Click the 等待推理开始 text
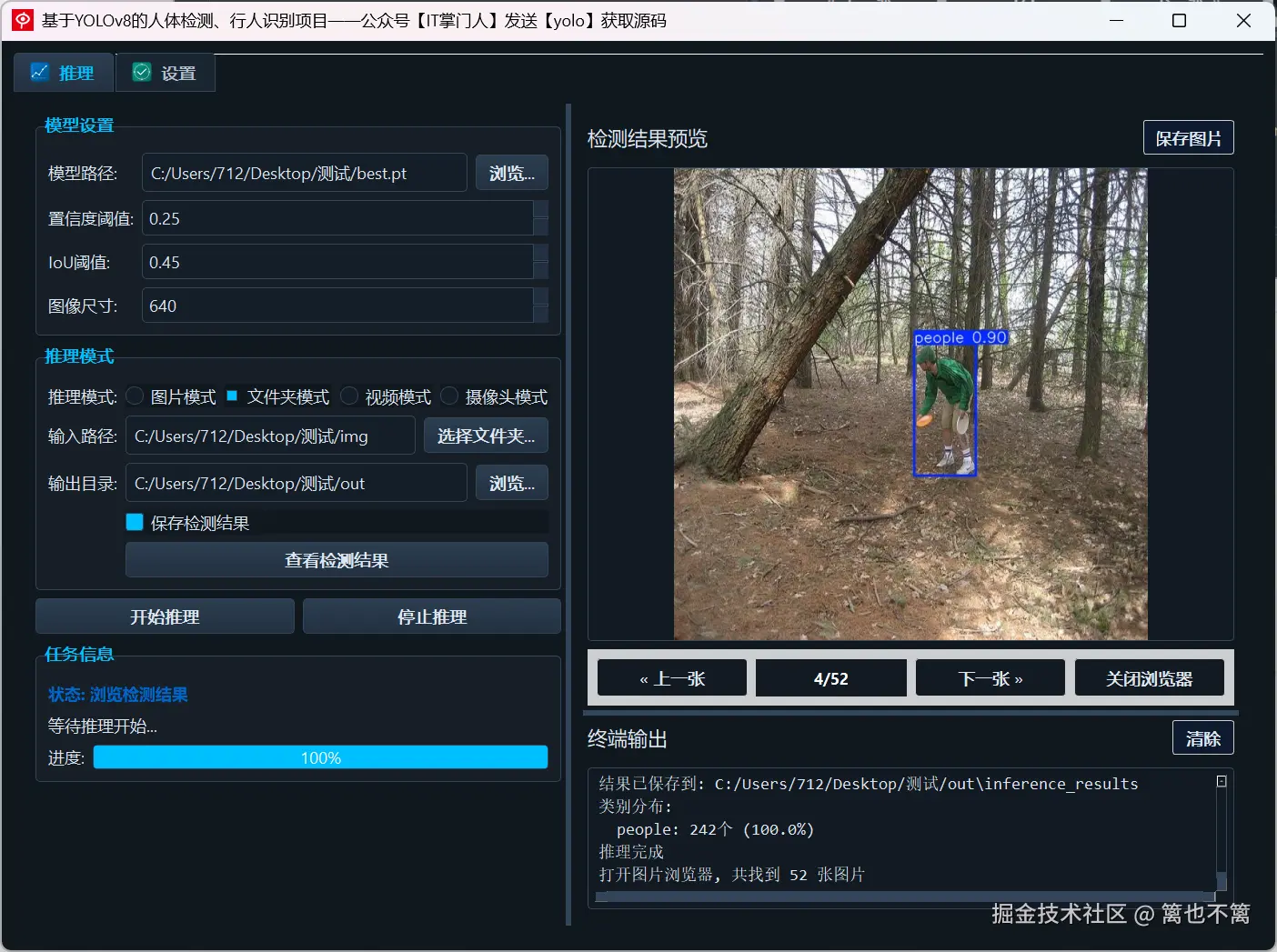Viewport: 1277px width, 952px height. 103,727
